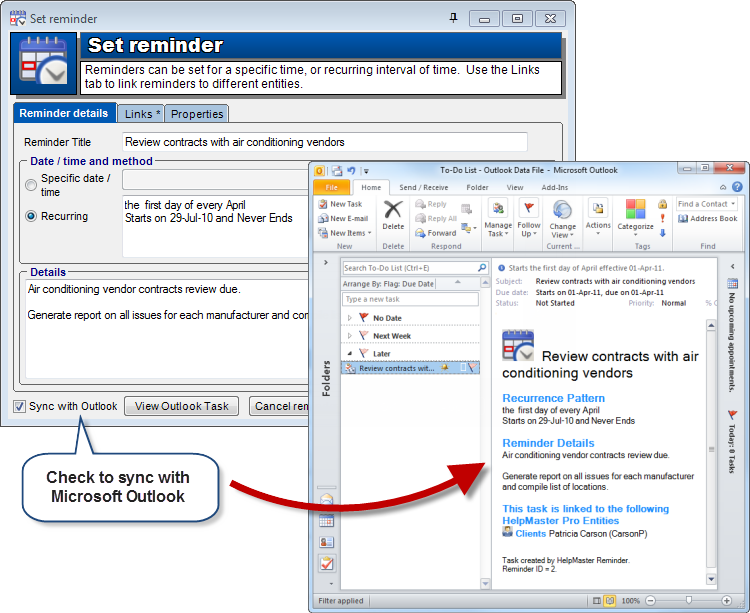The height and width of the screenshot is (613, 750).
Task: Click the Delete X icon in Outlook
Action: [393, 209]
